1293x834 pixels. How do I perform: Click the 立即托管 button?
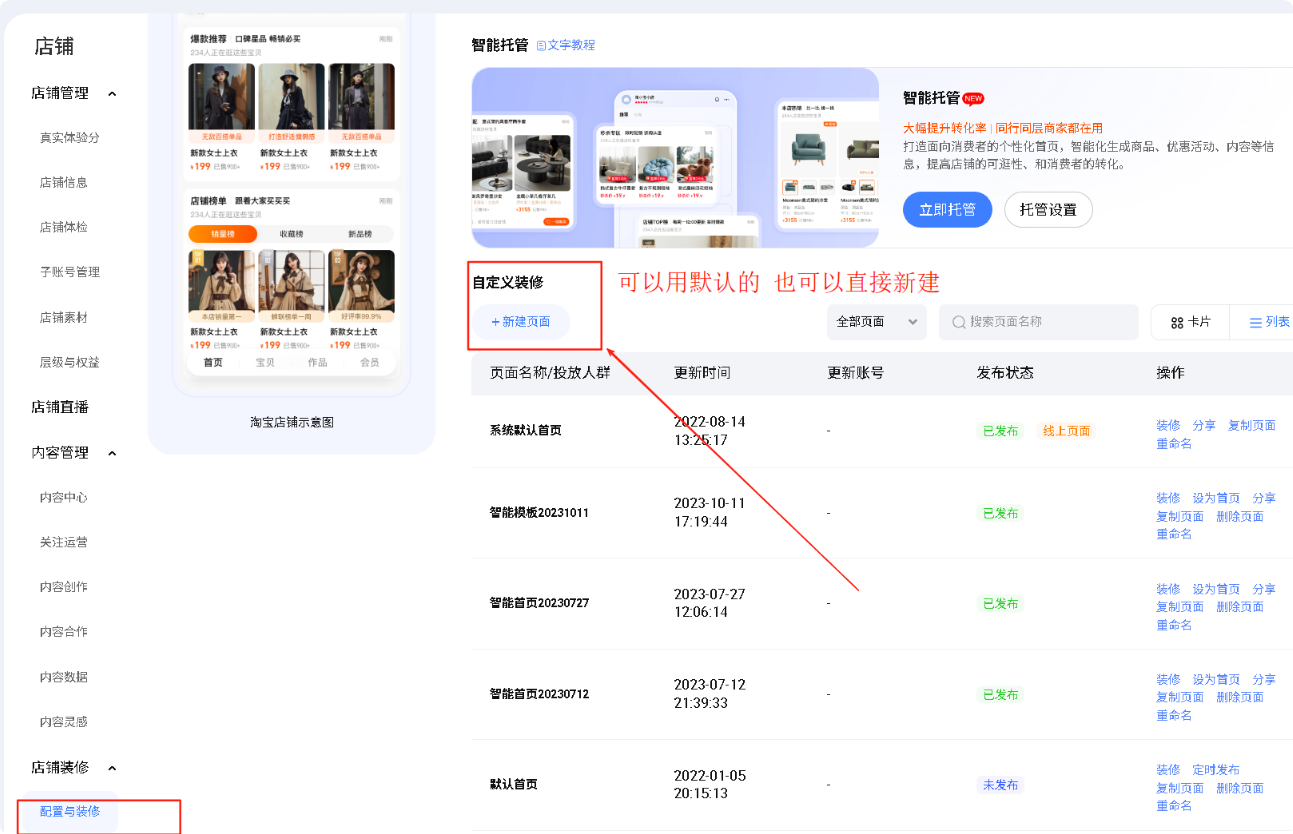[947, 209]
